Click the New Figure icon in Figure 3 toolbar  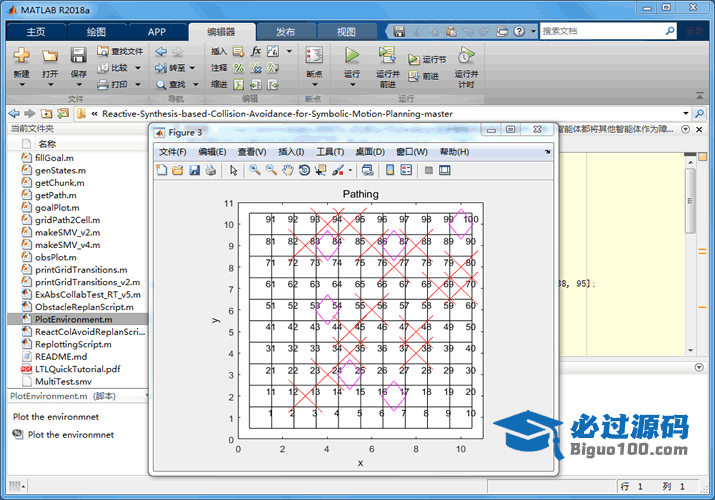pyautogui.click(x=162, y=170)
